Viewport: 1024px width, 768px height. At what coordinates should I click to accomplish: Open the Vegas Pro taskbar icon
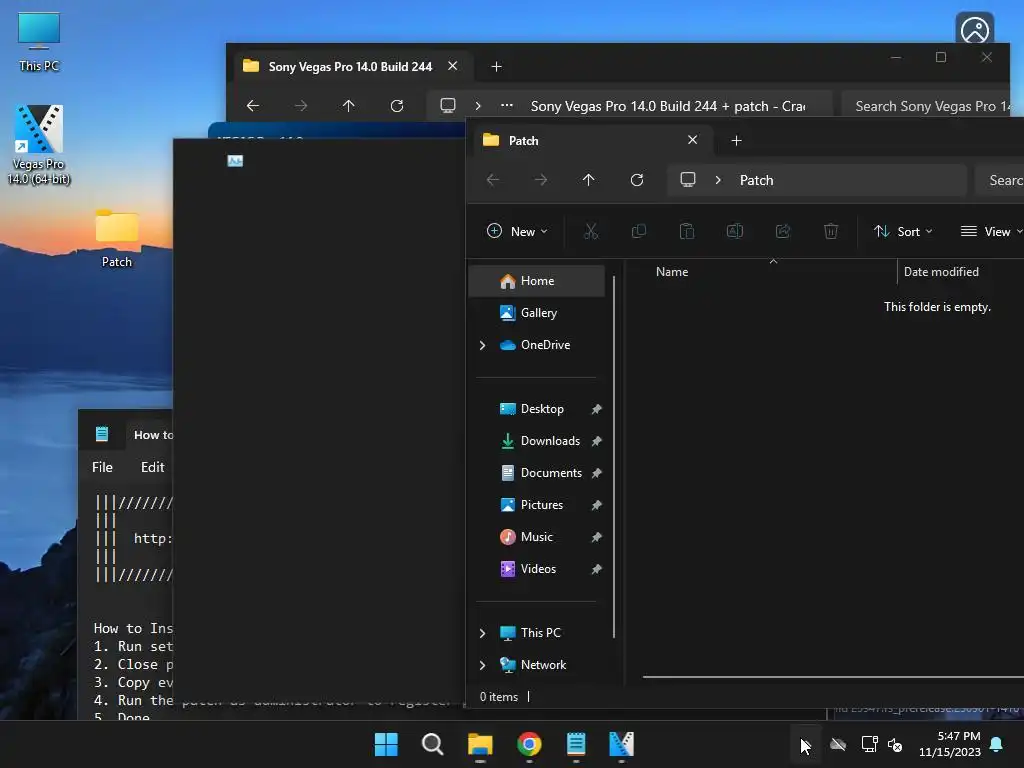(622, 744)
